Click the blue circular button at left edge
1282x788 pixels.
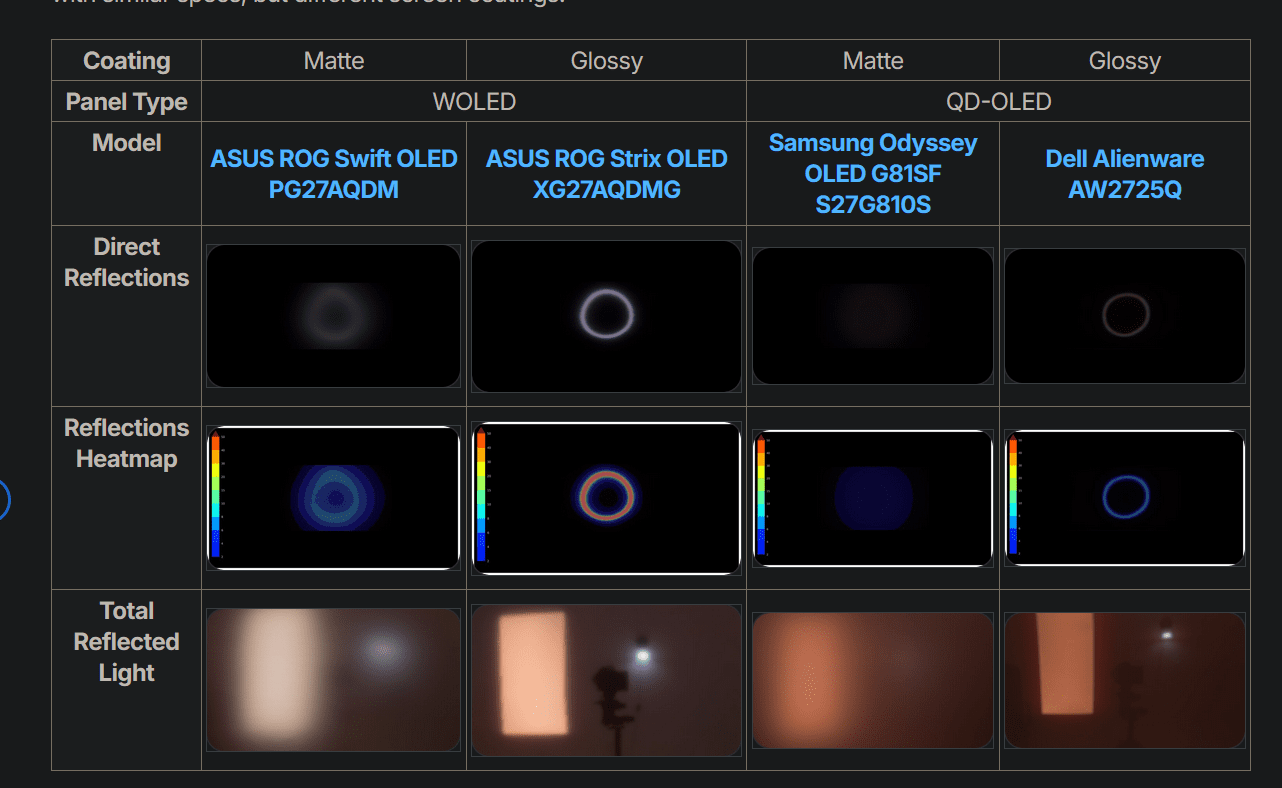tap(3, 500)
